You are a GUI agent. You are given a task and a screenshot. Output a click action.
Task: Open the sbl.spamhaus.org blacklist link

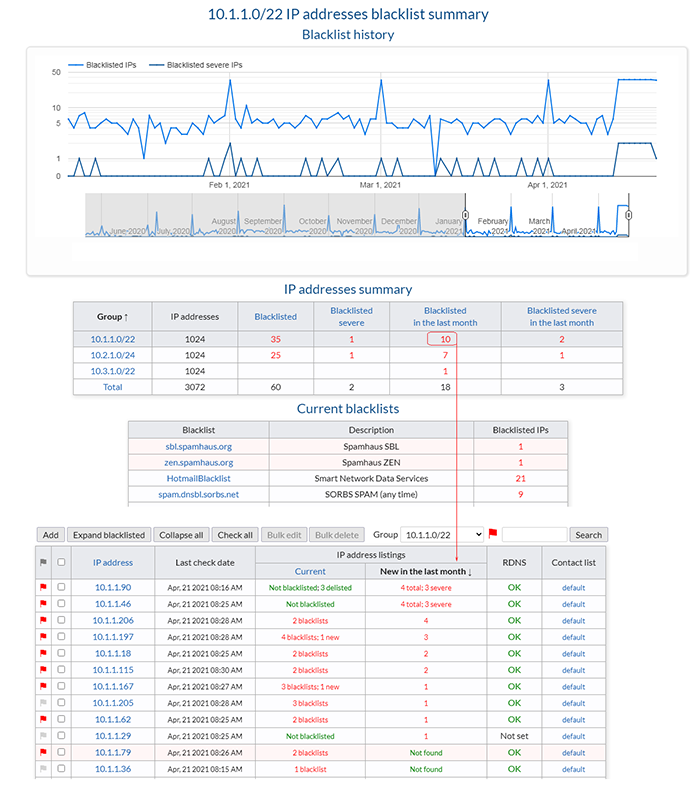click(x=198, y=446)
